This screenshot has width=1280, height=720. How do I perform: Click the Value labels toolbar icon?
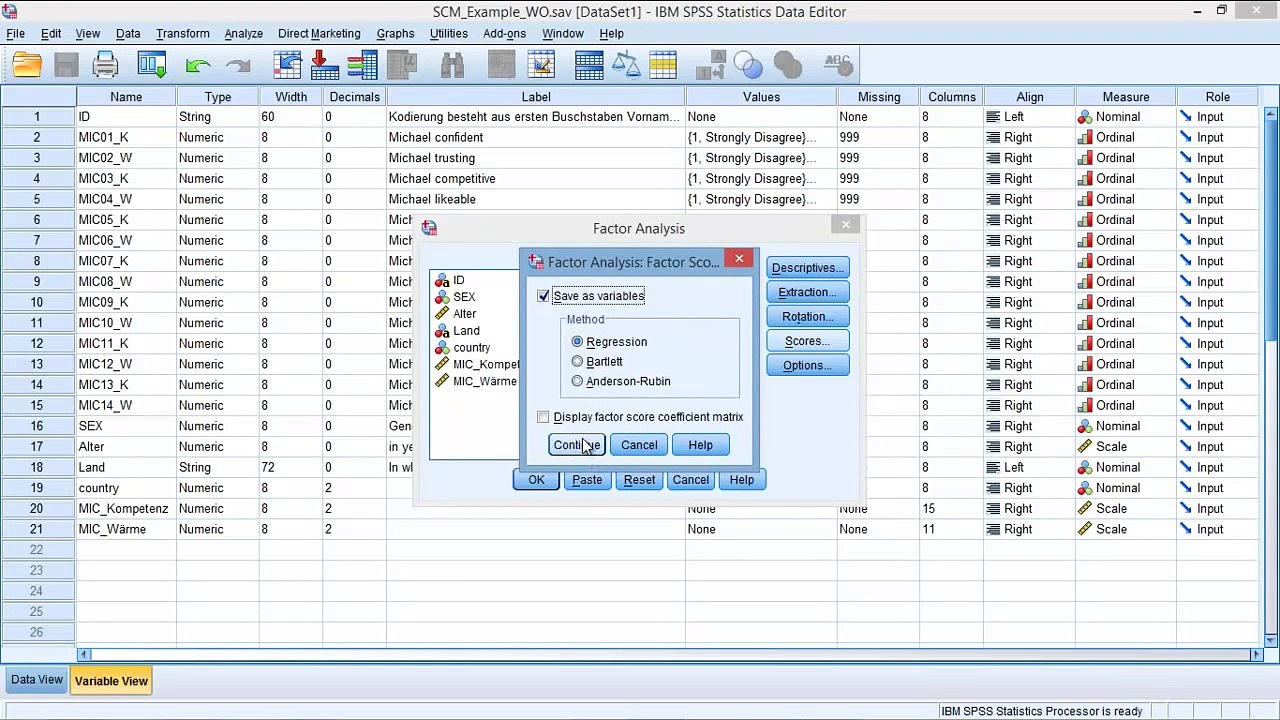click(710, 66)
